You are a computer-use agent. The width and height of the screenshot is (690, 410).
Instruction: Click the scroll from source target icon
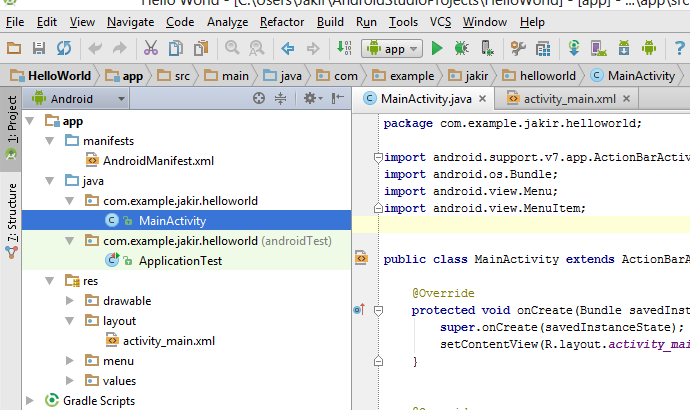pyautogui.click(x=259, y=98)
